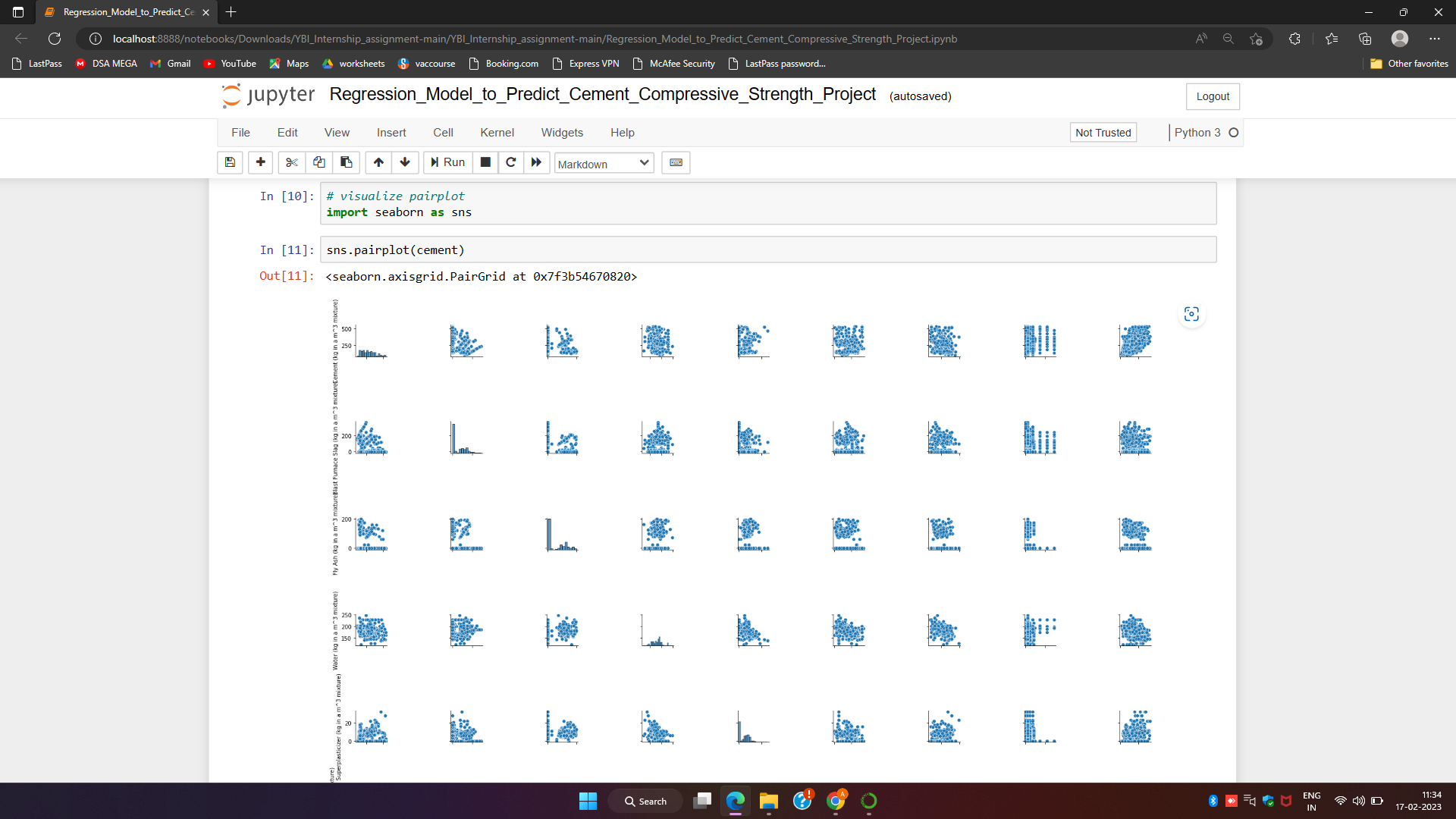This screenshot has width=1456, height=819.
Task: Open the command palette keyboard icon
Action: pyautogui.click(x=676, y=162)
